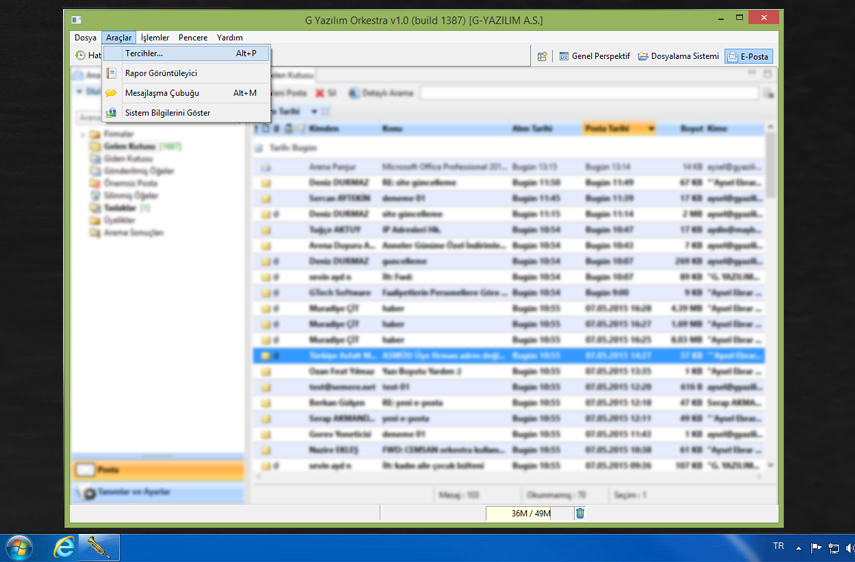Open the Windows Start button
855x562 pixels.
point(20,547)
